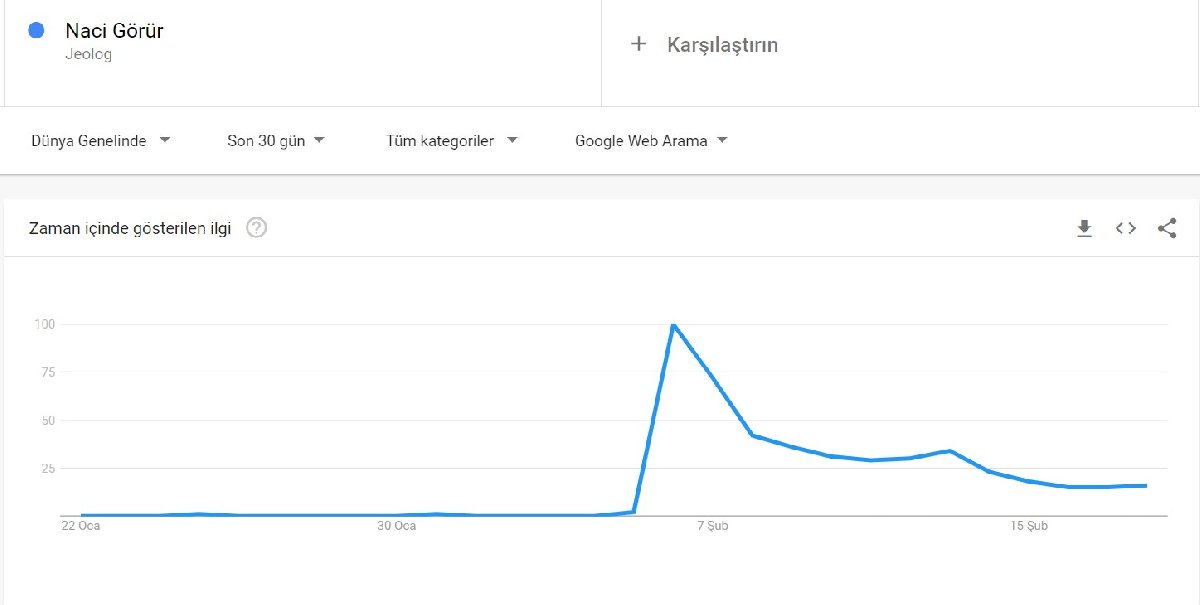Click the 7 Şub date label on axis

(x=711, y=526)
